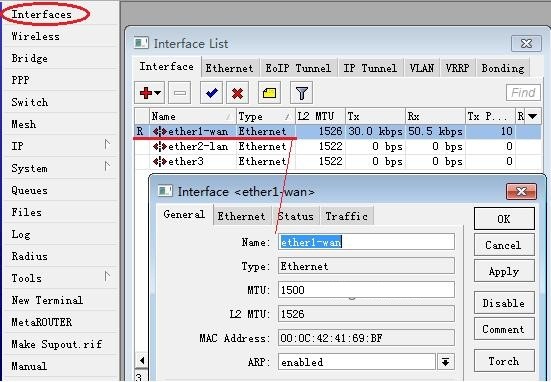
Task: Expand the System submenu
Action: 108,166
